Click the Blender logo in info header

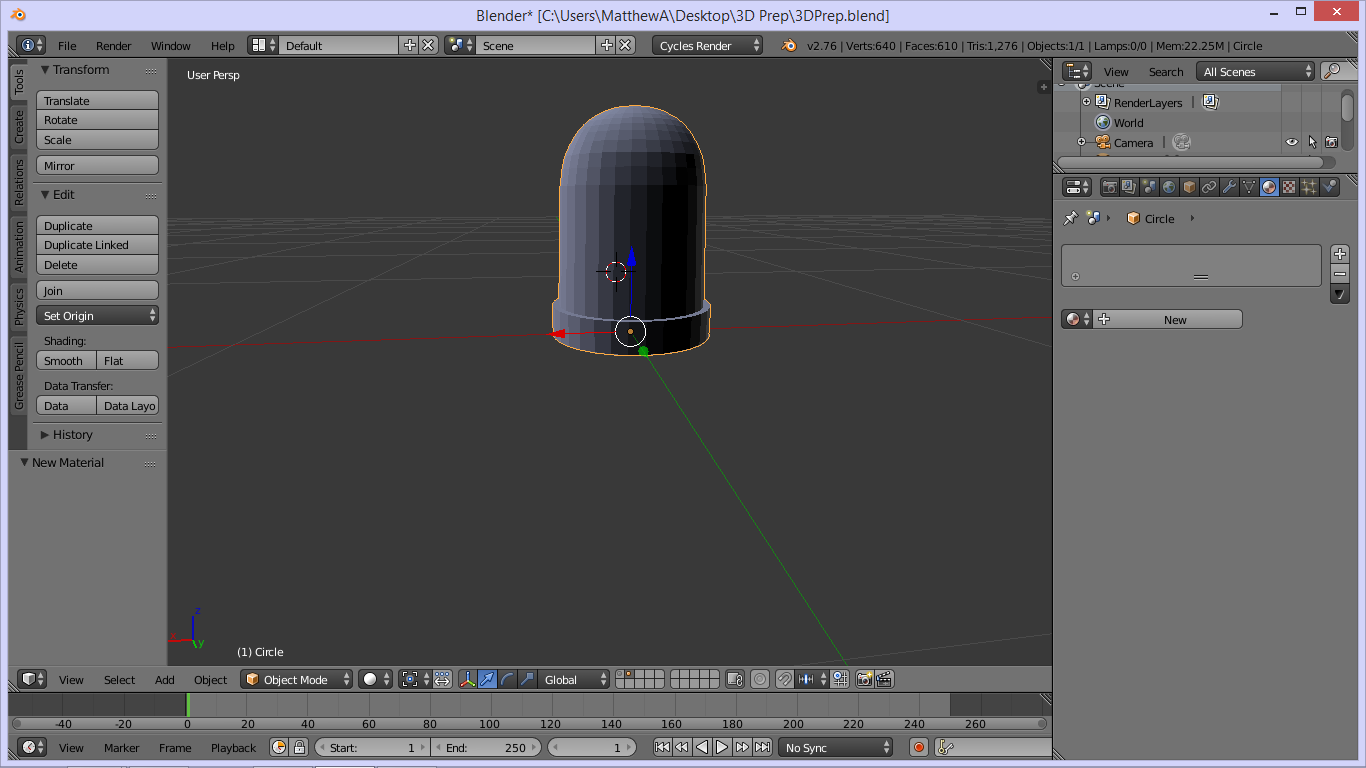[789, 45]
